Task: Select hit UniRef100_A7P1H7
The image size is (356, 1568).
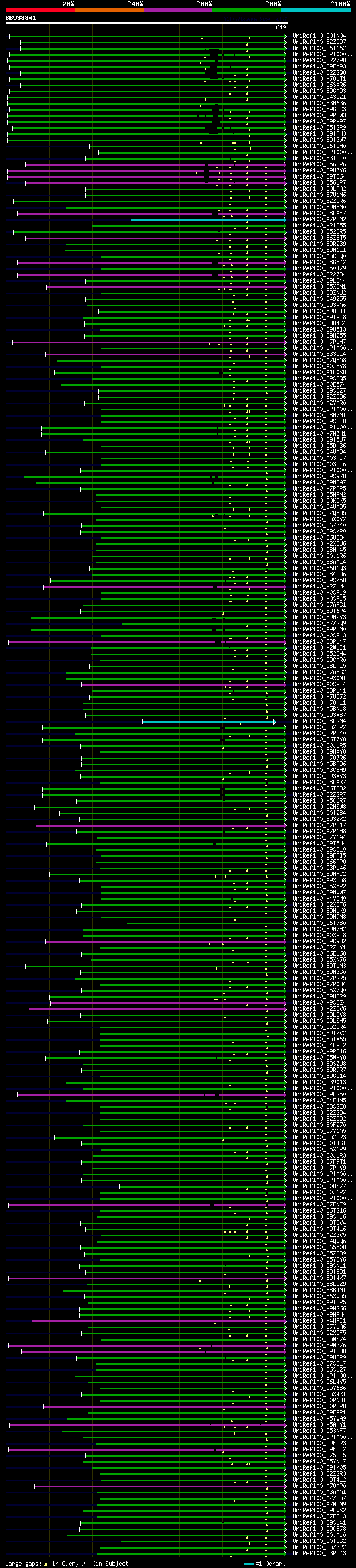Action: pyautogui.click(x=319, y=342)
